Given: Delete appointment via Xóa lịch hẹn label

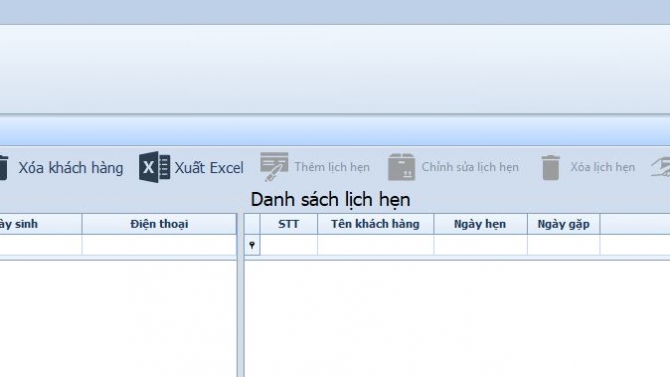Looking at the screenshot, I should (602, 167).
